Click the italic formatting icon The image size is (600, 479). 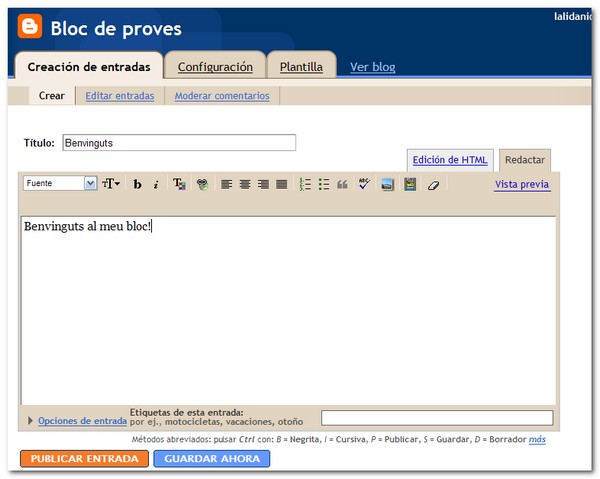pyautogui.click(x=156, y=184)
